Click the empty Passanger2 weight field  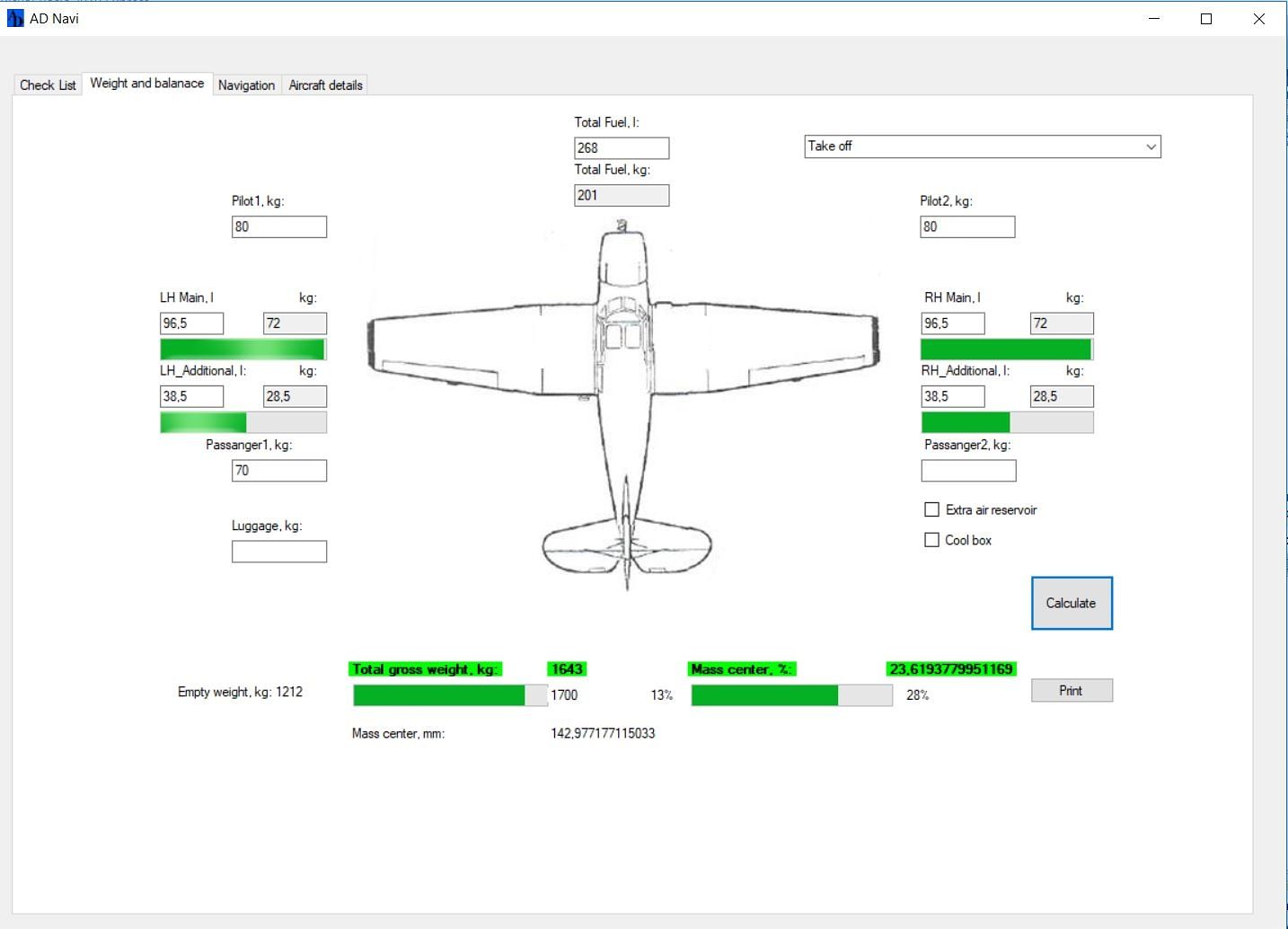click(x=968, y=471)
